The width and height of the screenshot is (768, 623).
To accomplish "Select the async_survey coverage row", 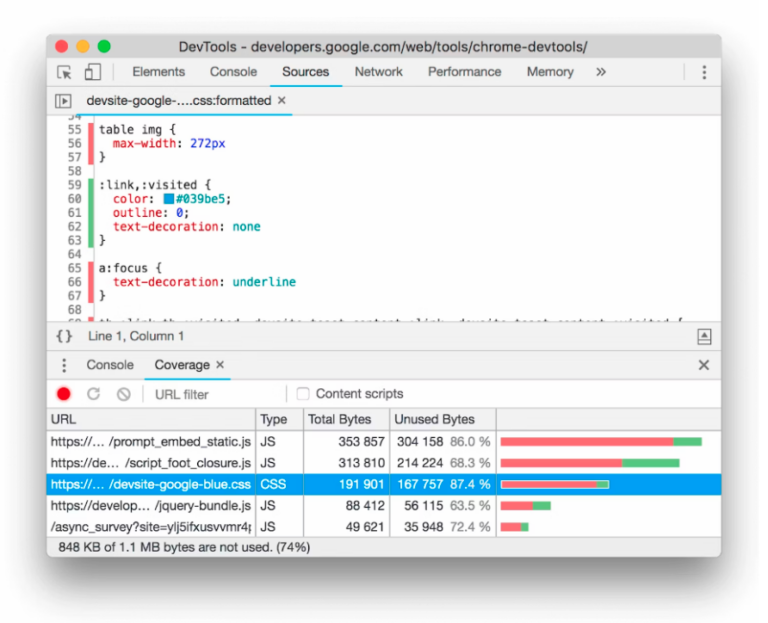I will click(x=384, y=527).
